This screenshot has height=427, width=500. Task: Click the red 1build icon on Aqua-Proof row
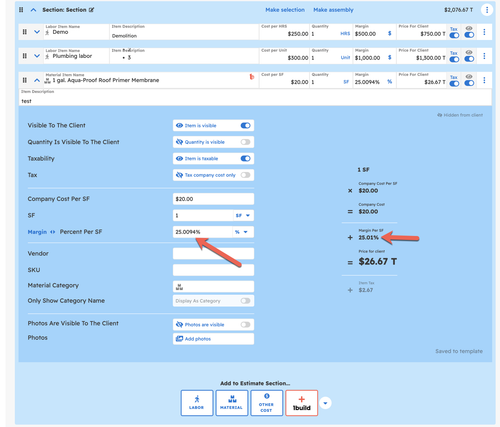[x=252, y=77]
